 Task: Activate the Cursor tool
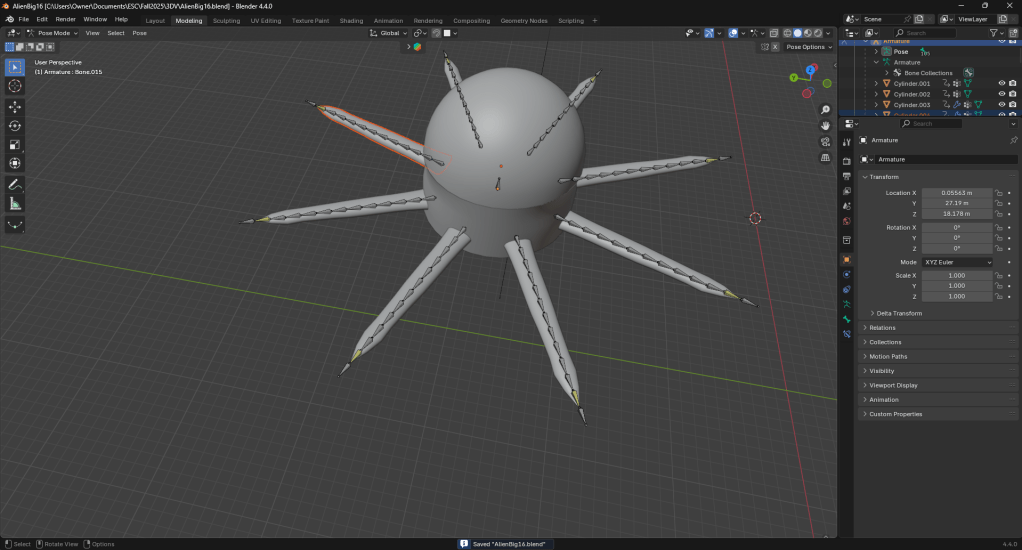tap(15, 86)
